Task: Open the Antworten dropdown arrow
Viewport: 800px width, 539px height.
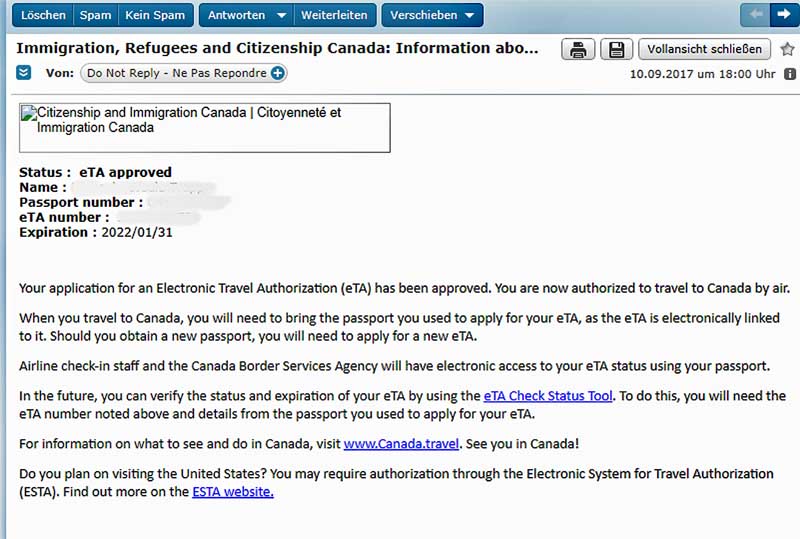Action: coord(281,15)
